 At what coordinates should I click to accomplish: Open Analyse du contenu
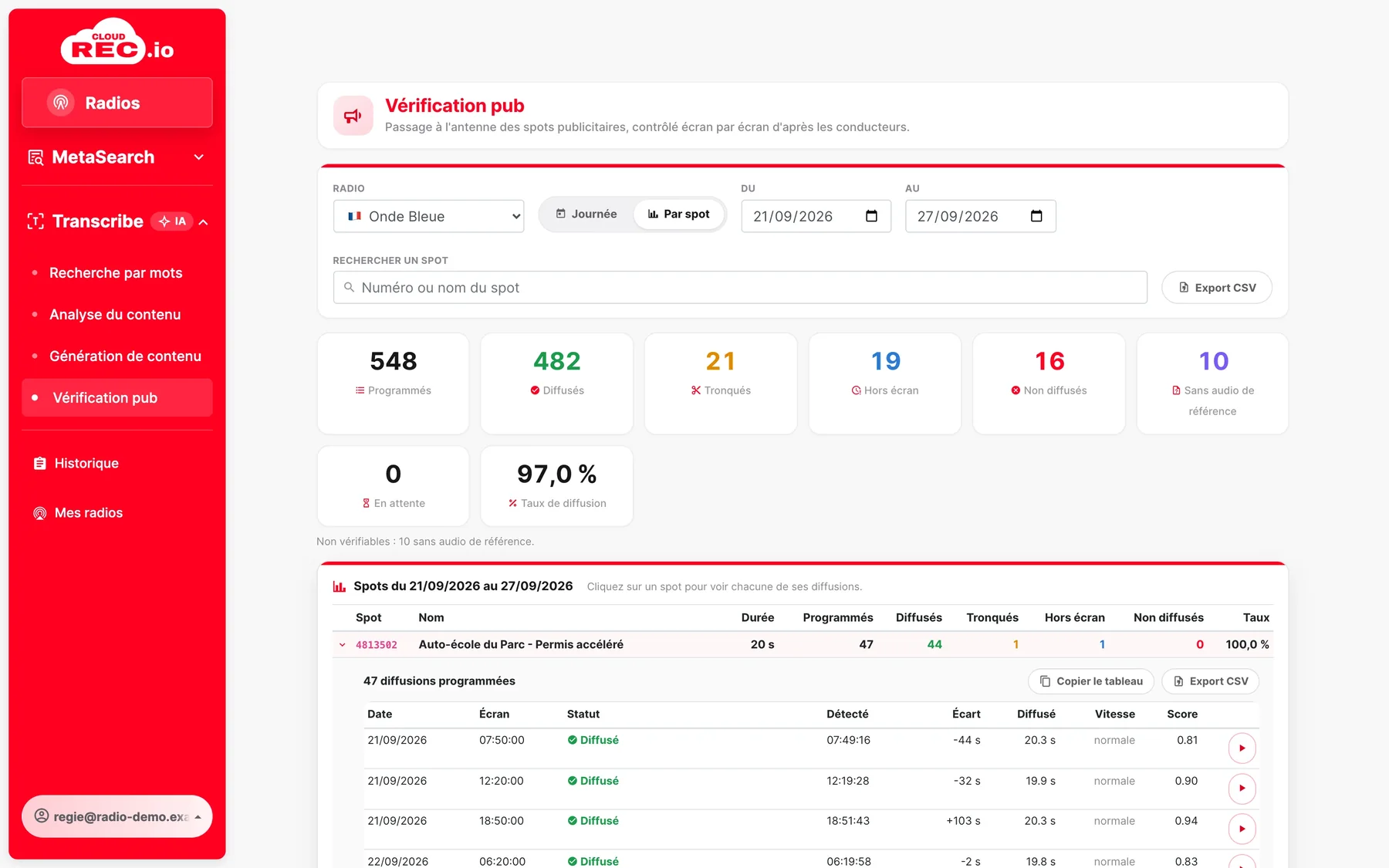tap(115, 315)
